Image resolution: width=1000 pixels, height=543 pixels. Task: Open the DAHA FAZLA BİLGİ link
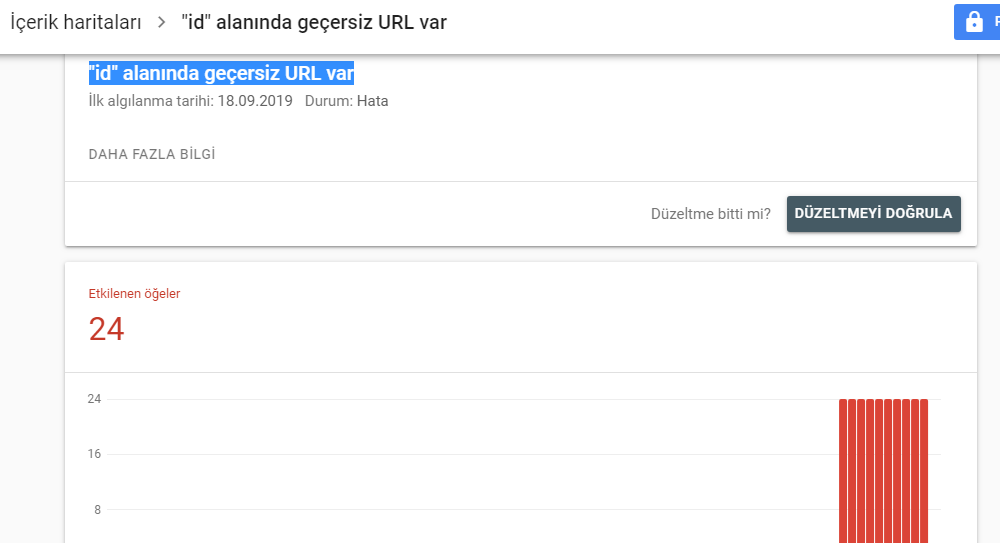coord(152,154)
